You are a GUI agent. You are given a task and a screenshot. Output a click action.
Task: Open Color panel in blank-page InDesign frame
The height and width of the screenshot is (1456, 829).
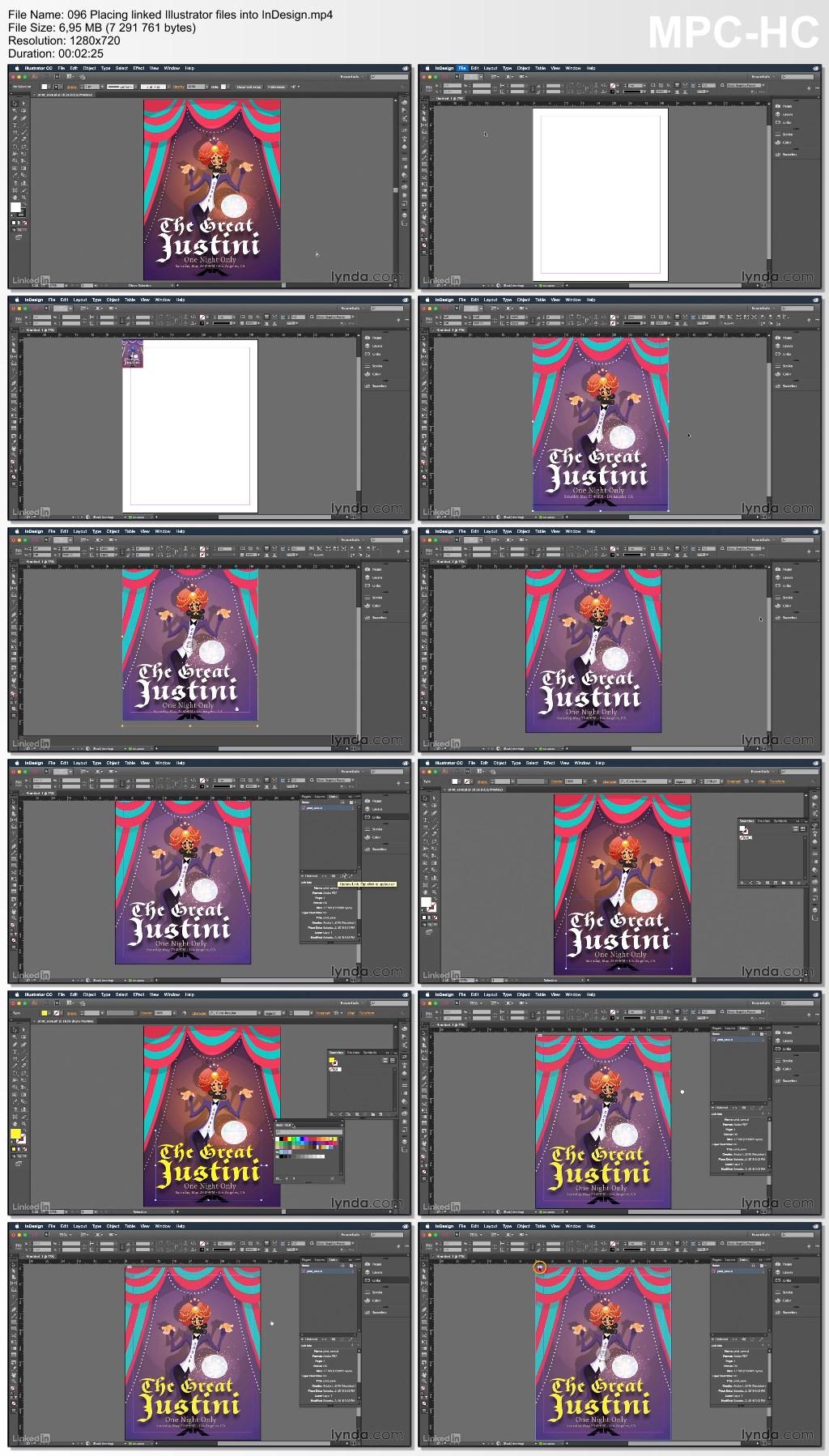783,143
